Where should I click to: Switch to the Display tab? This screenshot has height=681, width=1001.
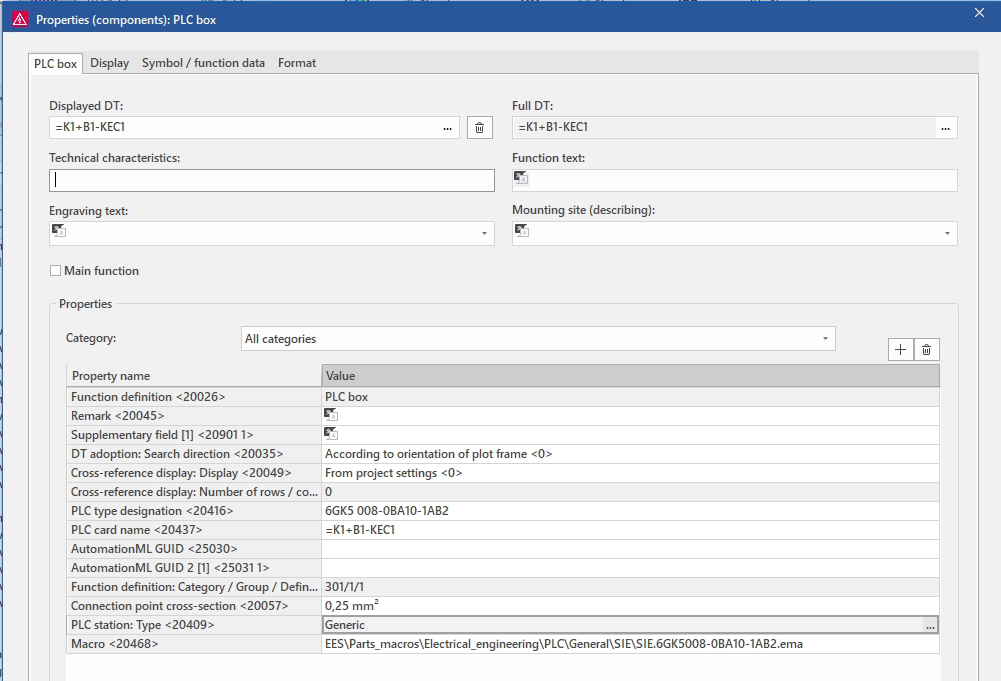(109, 63)
